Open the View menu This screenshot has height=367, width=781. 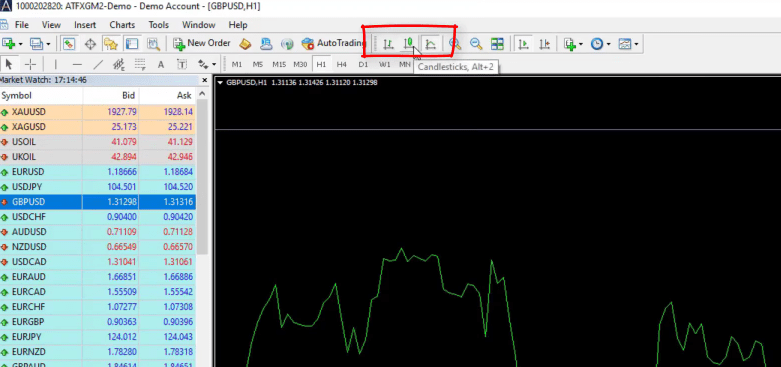(51, 25)
